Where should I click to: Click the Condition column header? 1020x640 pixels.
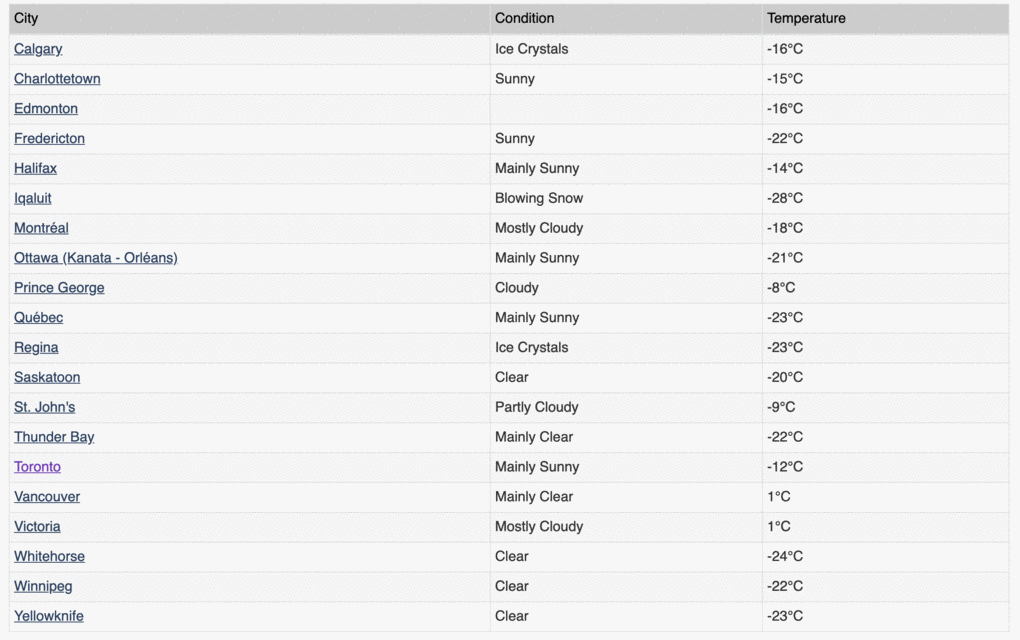pos(626,19)
